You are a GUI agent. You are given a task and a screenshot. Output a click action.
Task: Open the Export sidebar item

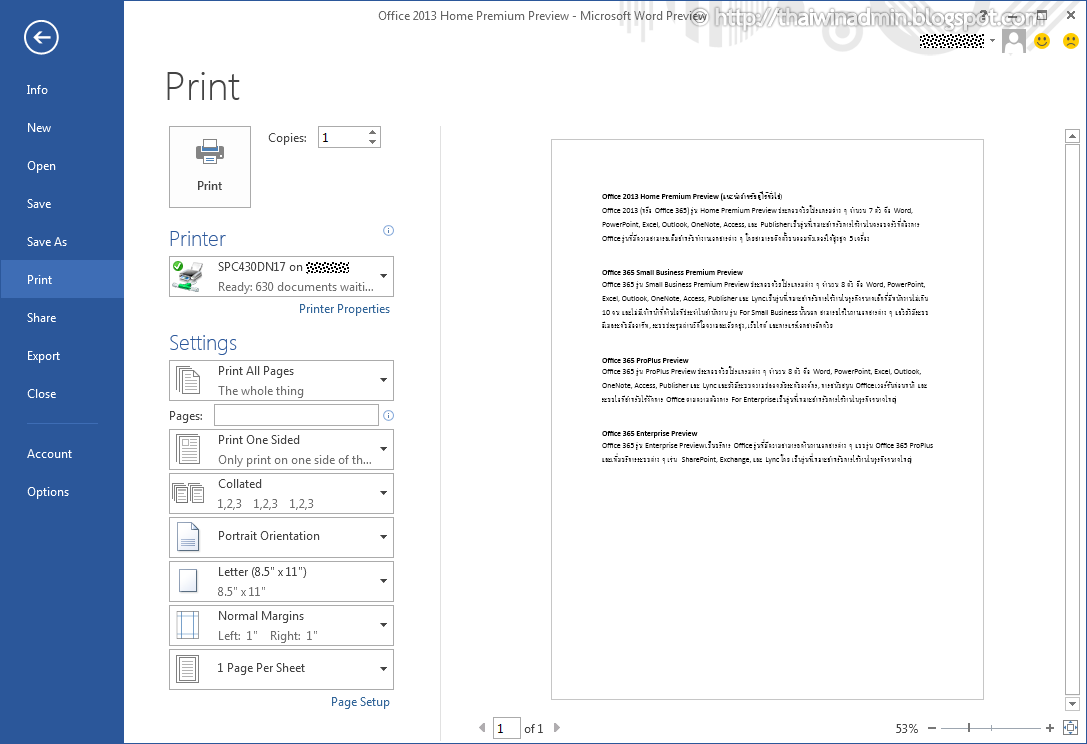click(62, 356)
